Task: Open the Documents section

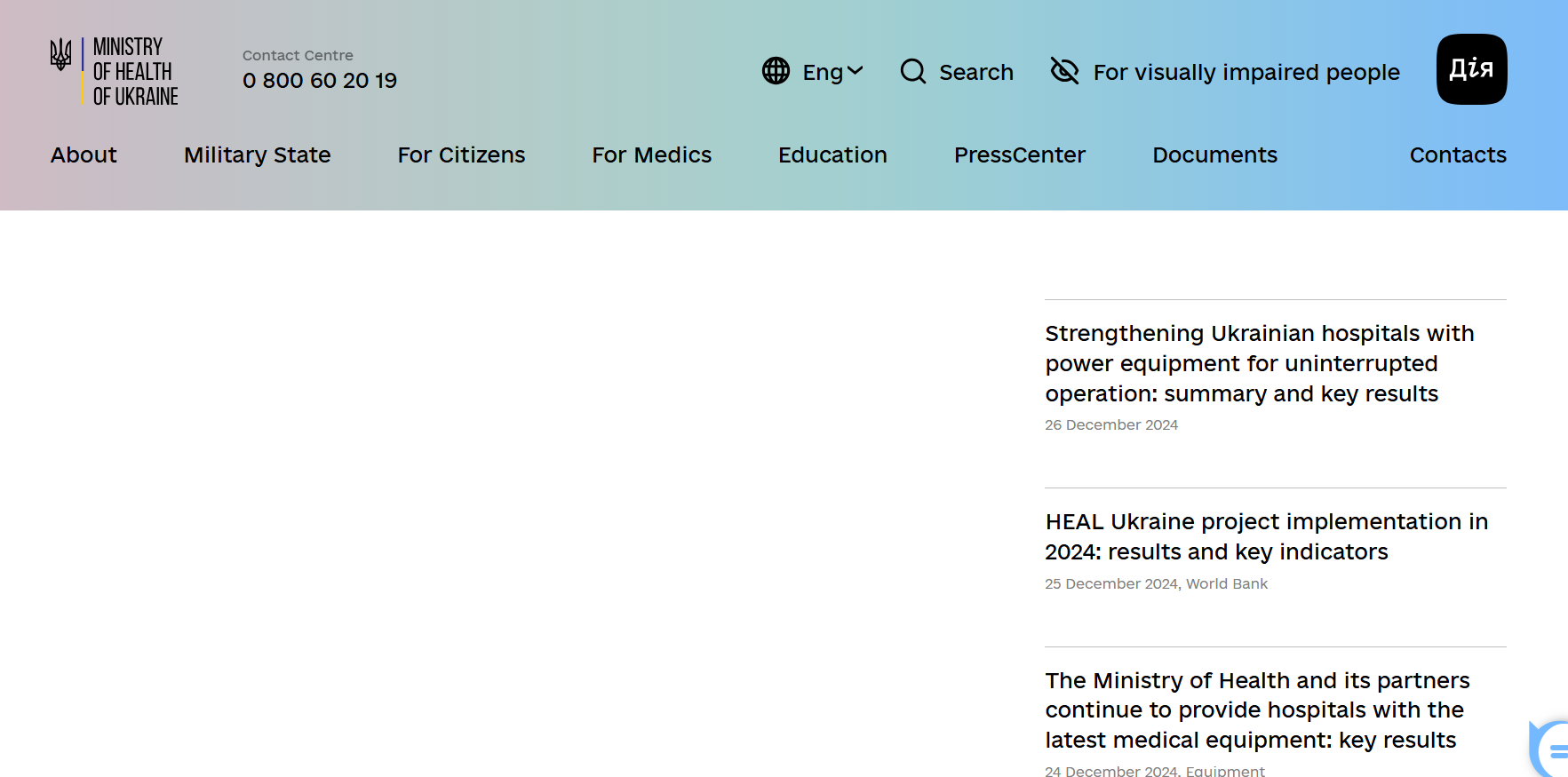Action: tap(1214, 155)
